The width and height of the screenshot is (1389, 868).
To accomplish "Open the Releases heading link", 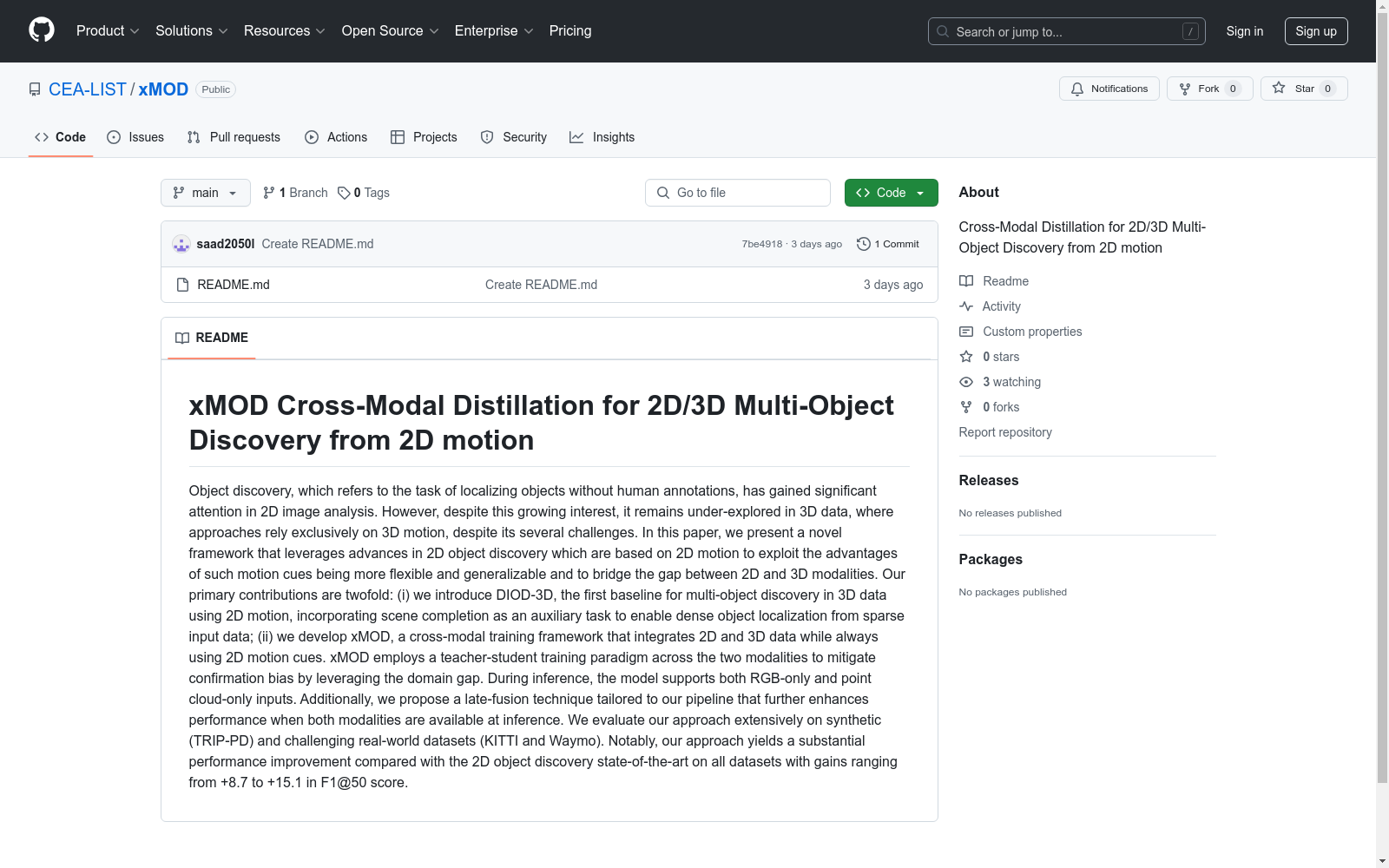I will pos(989,480).
